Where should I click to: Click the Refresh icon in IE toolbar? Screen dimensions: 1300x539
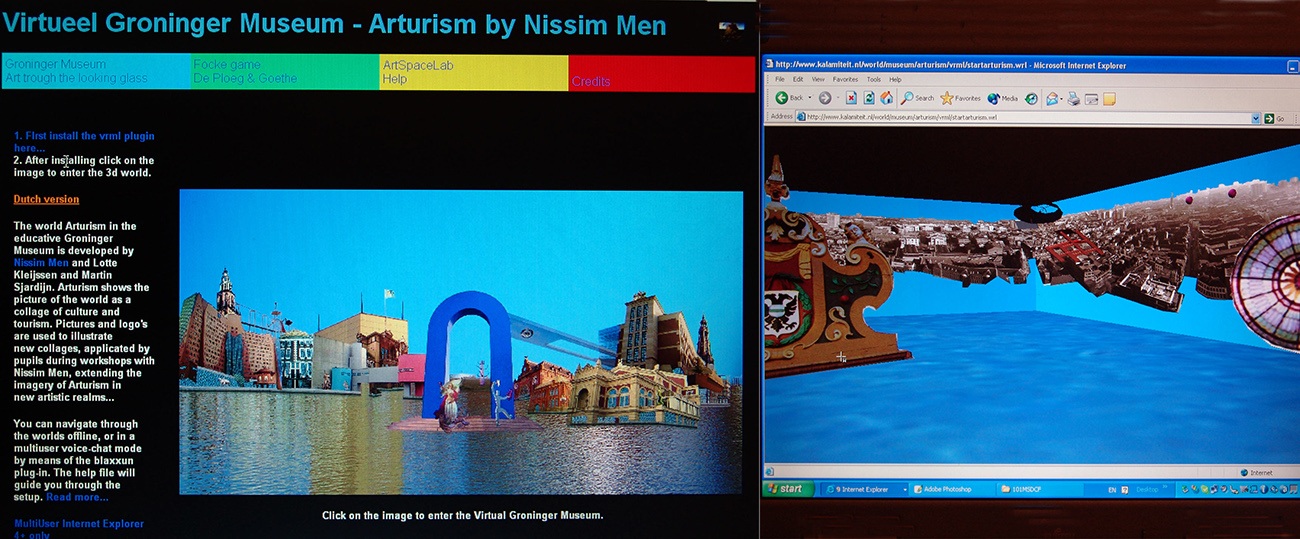pos(868,98)
